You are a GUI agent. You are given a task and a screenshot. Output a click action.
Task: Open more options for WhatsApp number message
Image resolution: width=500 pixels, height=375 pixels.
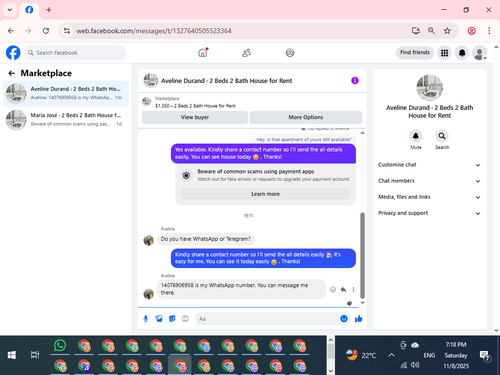353,289
